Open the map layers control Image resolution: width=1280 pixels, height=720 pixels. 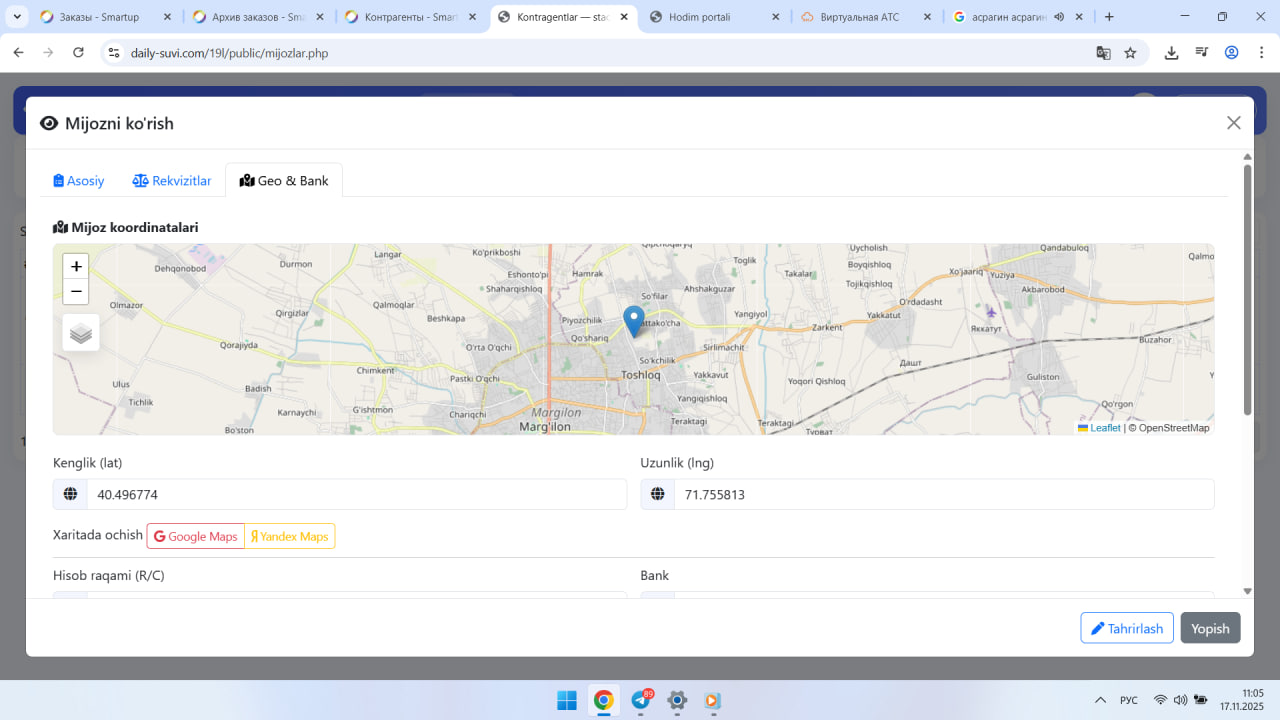tap(81, 333)
